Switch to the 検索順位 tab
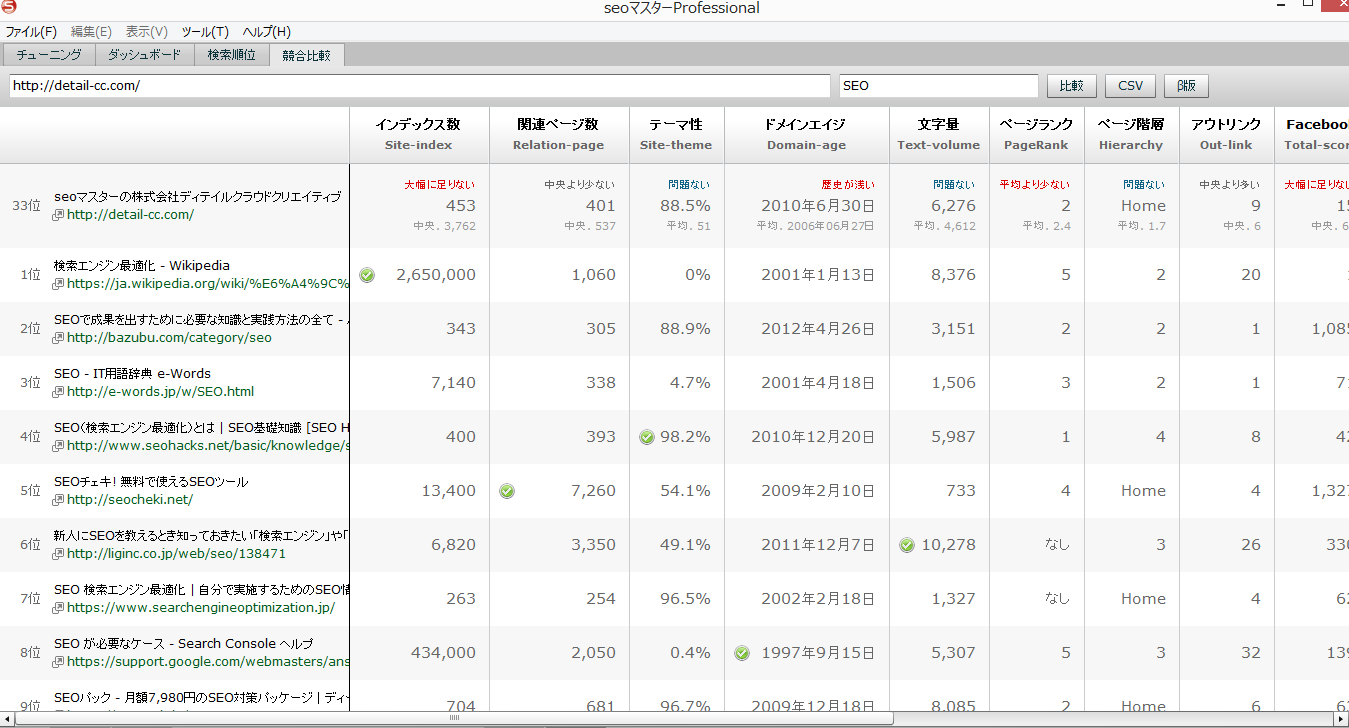The width and height of the screenshot is (1349, 728). tap(231, 55)
